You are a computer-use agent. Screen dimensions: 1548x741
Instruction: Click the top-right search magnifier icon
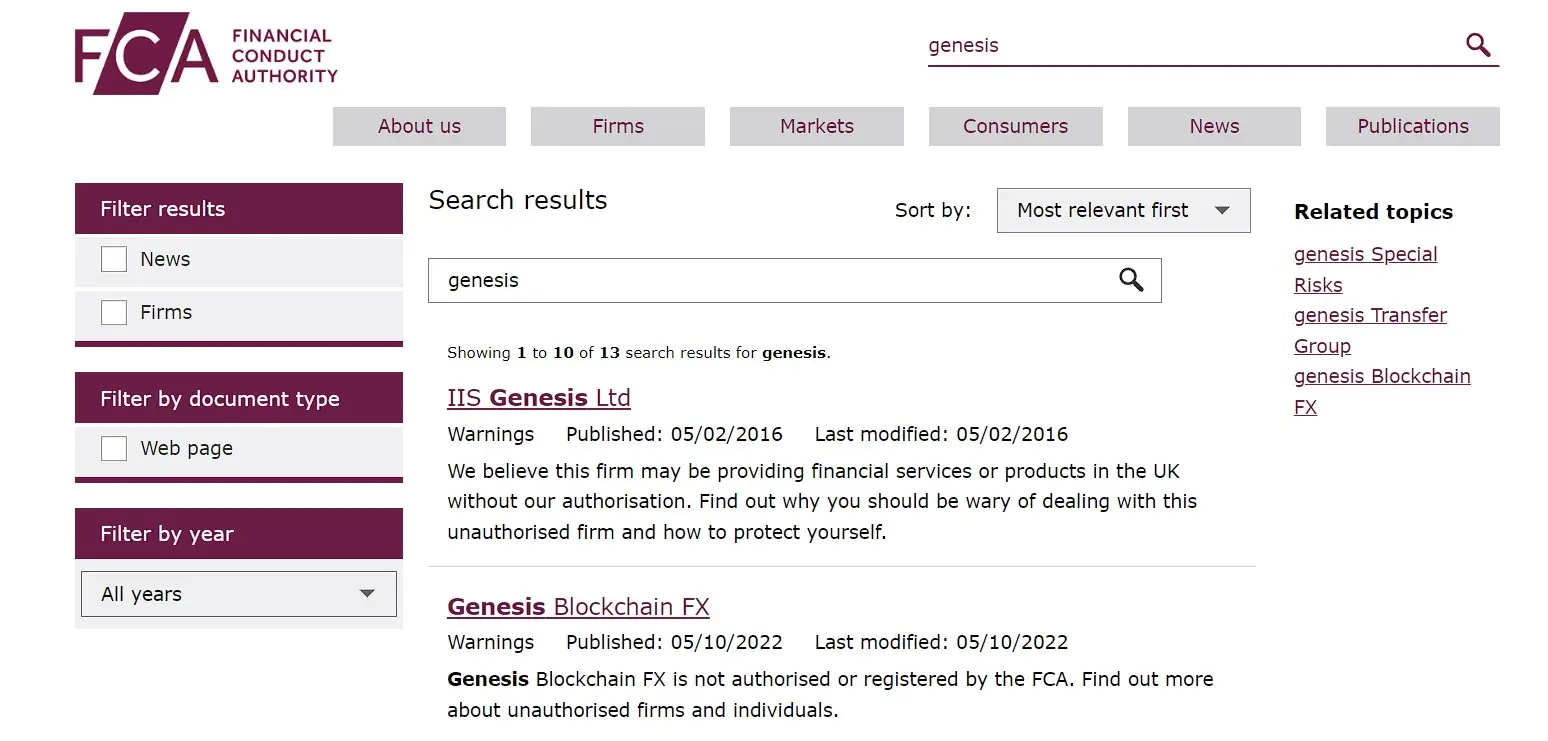(1478, 45)
